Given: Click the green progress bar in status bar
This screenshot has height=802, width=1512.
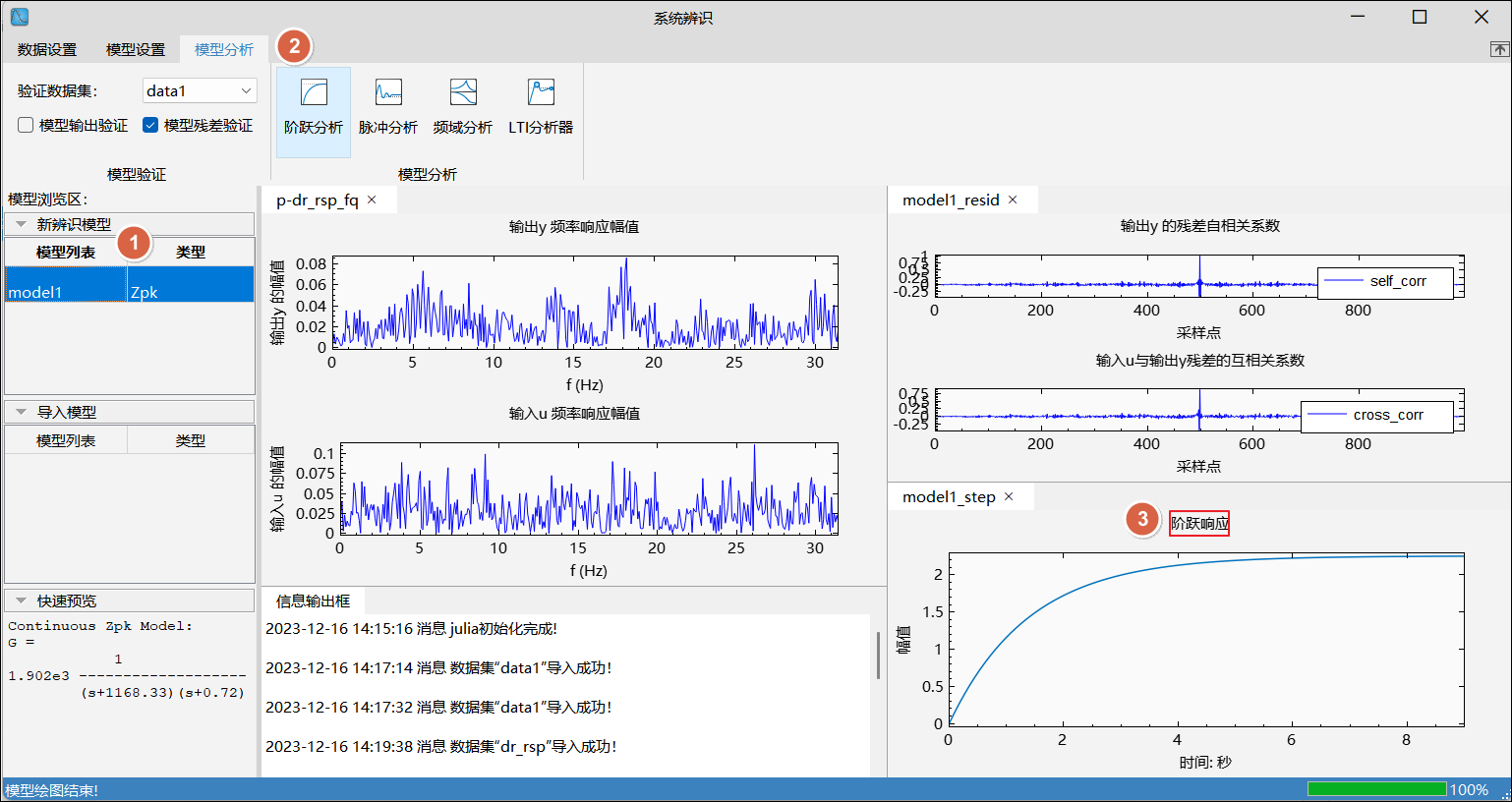Looking at the screenshot, I should (x=1376, y=789).
